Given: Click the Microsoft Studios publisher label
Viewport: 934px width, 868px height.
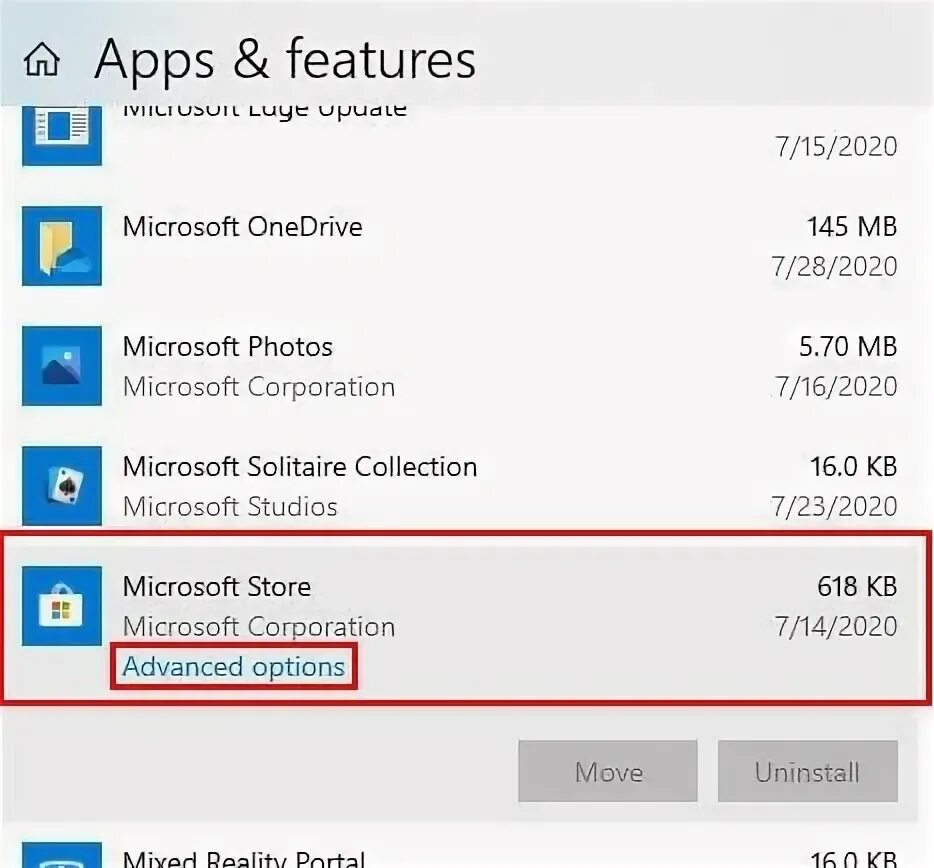Looking at the screenshot, I should coord(229,507).
